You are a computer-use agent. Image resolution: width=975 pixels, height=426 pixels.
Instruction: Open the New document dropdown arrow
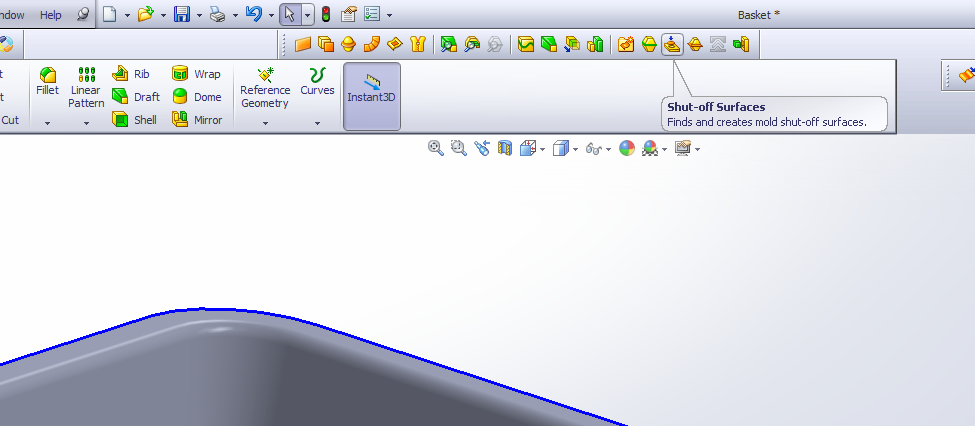(x=127, y=15)
